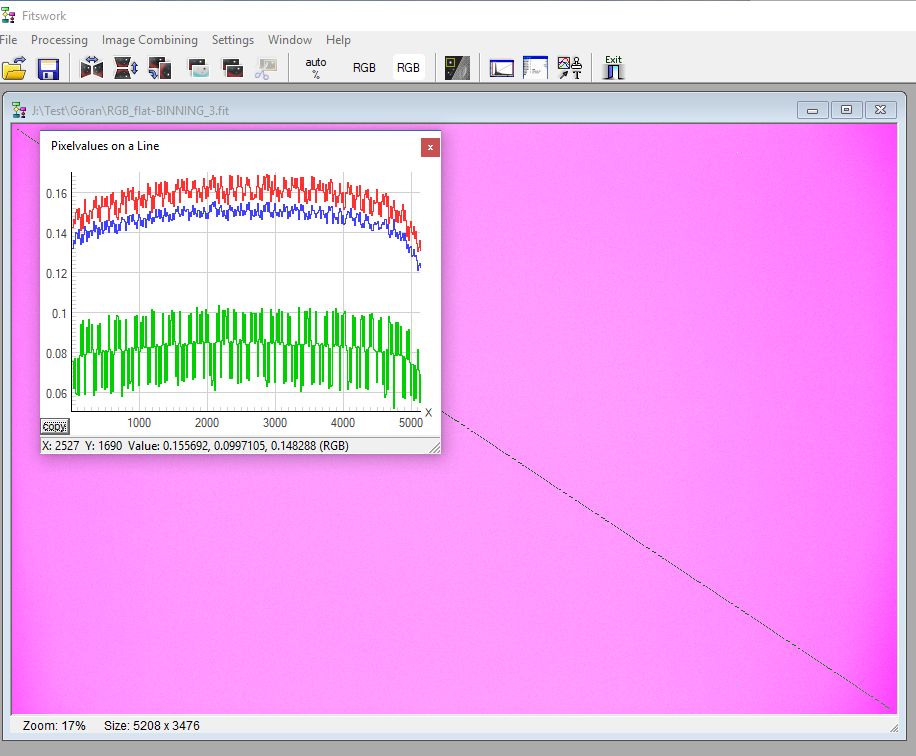Image resolution: width=916 pixels, height=756 pixels.
Task: Expand the Image Combining menu
Action: click(150, 40)
